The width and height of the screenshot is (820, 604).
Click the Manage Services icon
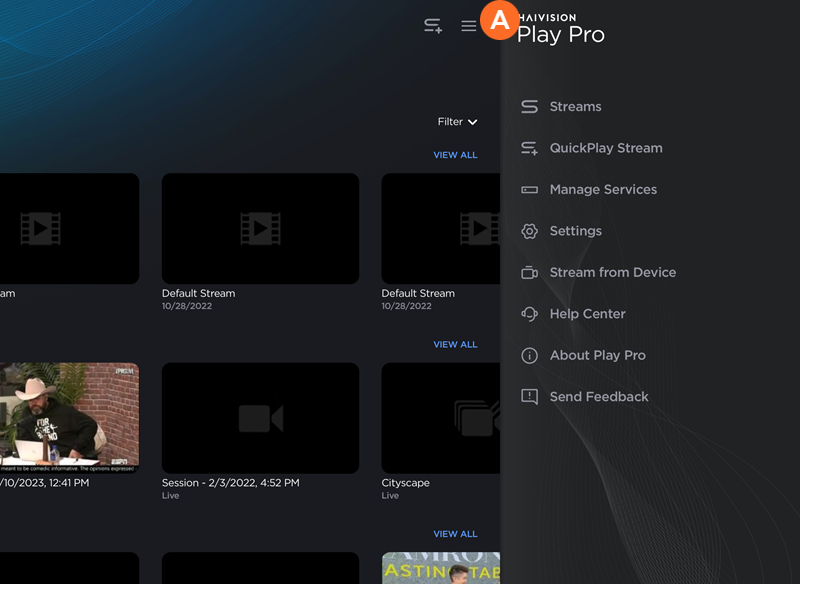tap(530, 190)
